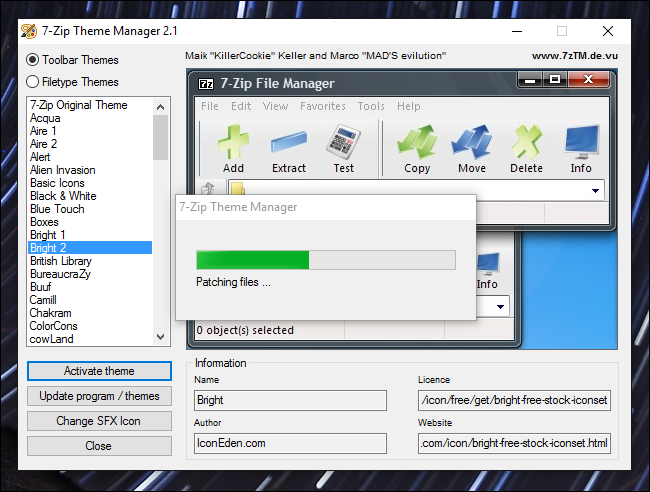Click the Author field IconEden.com
The image size is (650, 492).
tap(290, 444)
